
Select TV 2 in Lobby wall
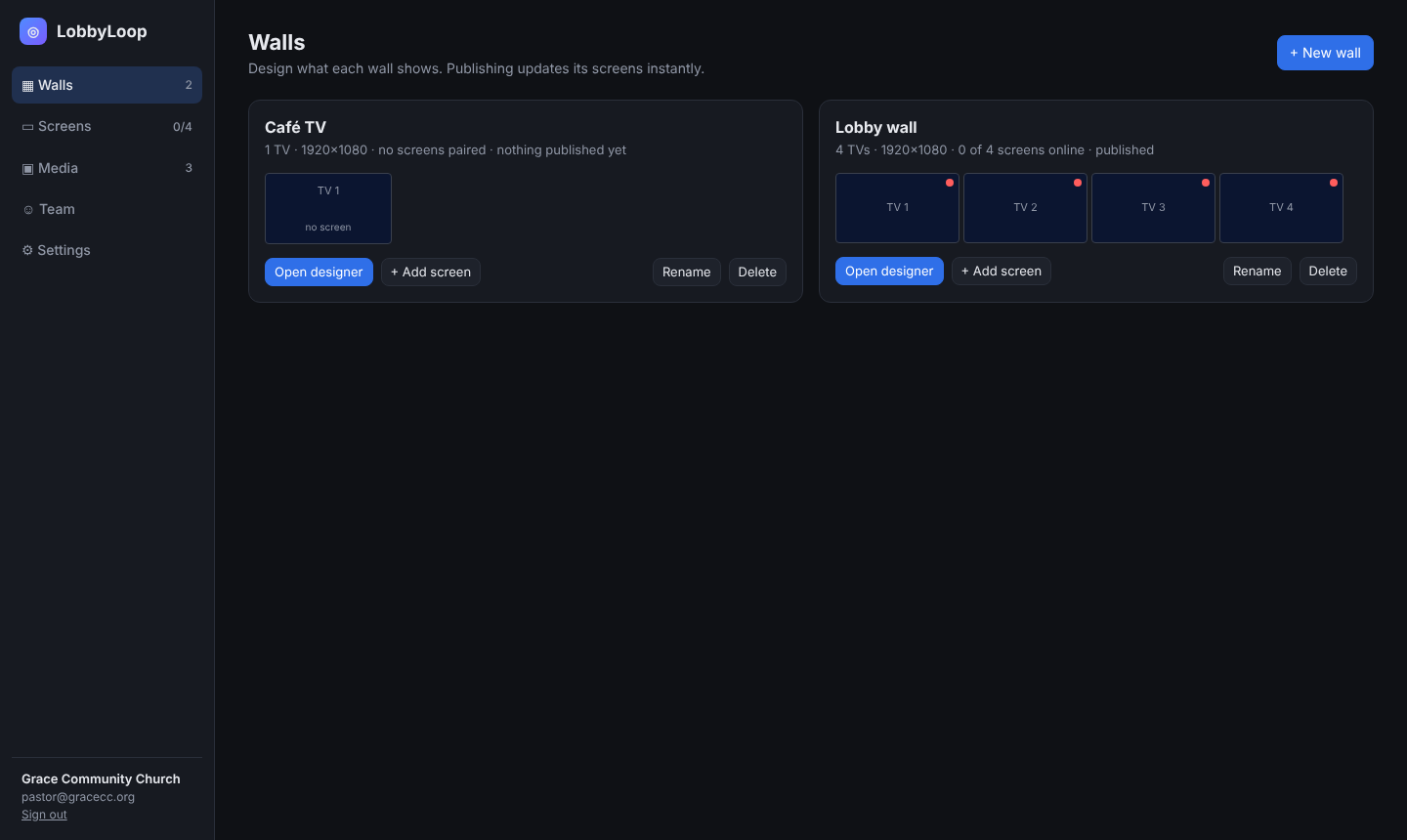pos(1025,208)
